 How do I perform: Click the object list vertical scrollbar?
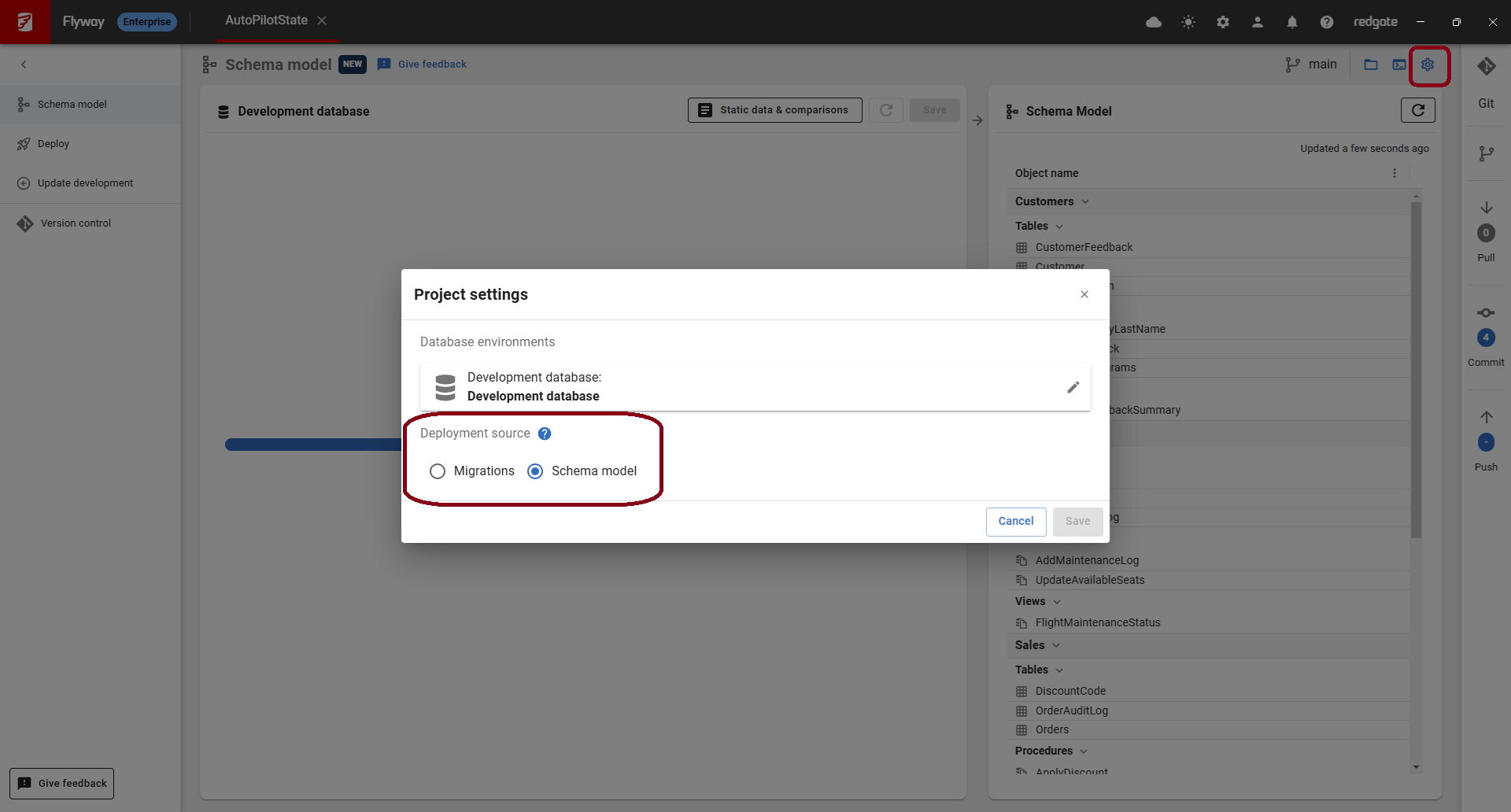coord(1416,370)
